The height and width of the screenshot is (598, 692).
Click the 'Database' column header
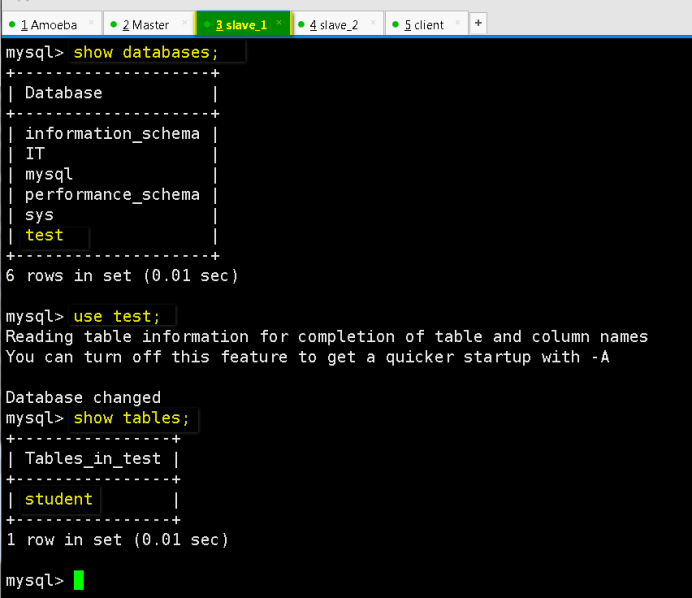[64, 93]
